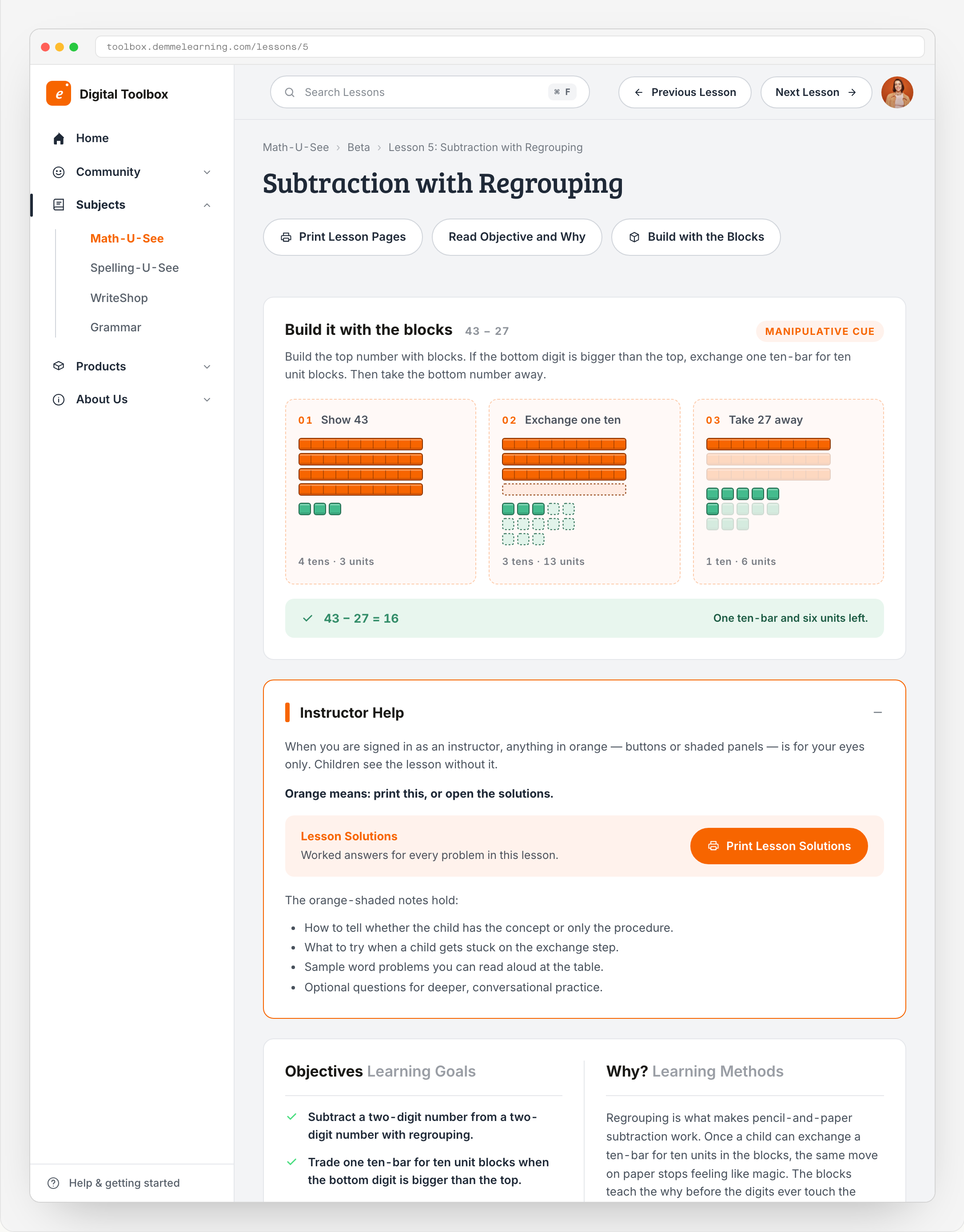Open the user profile avatar

click(x=897, y=92)
